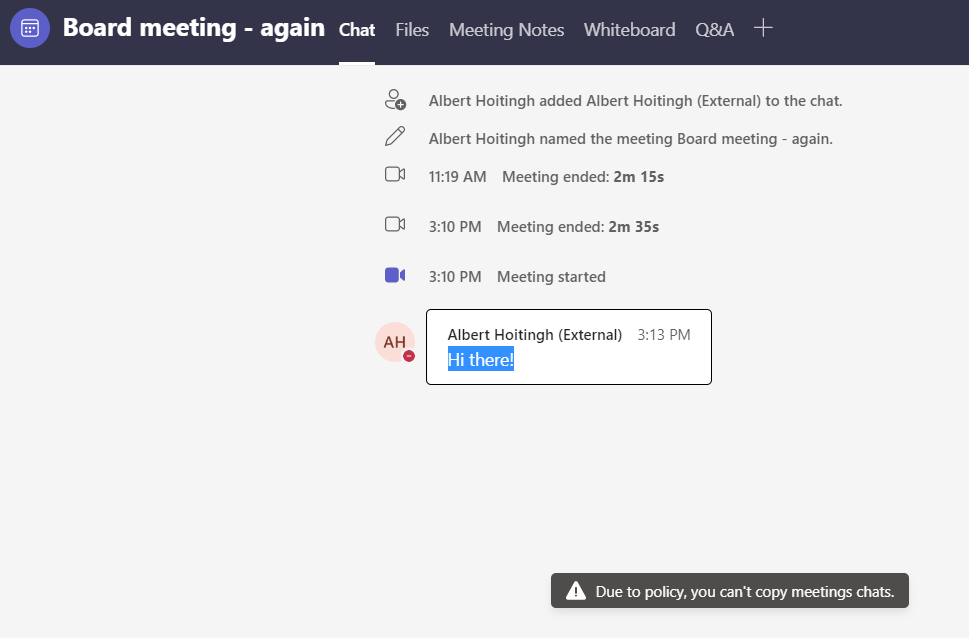Screen dimensions: 969x638
Task: Click the 11:19 AM meeting camera icon
Action: [x=395, y=175]
